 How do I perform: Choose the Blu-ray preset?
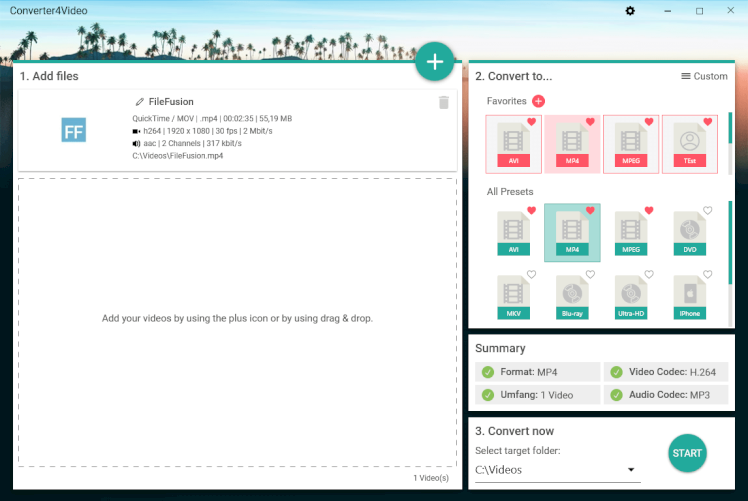[572, 297]
